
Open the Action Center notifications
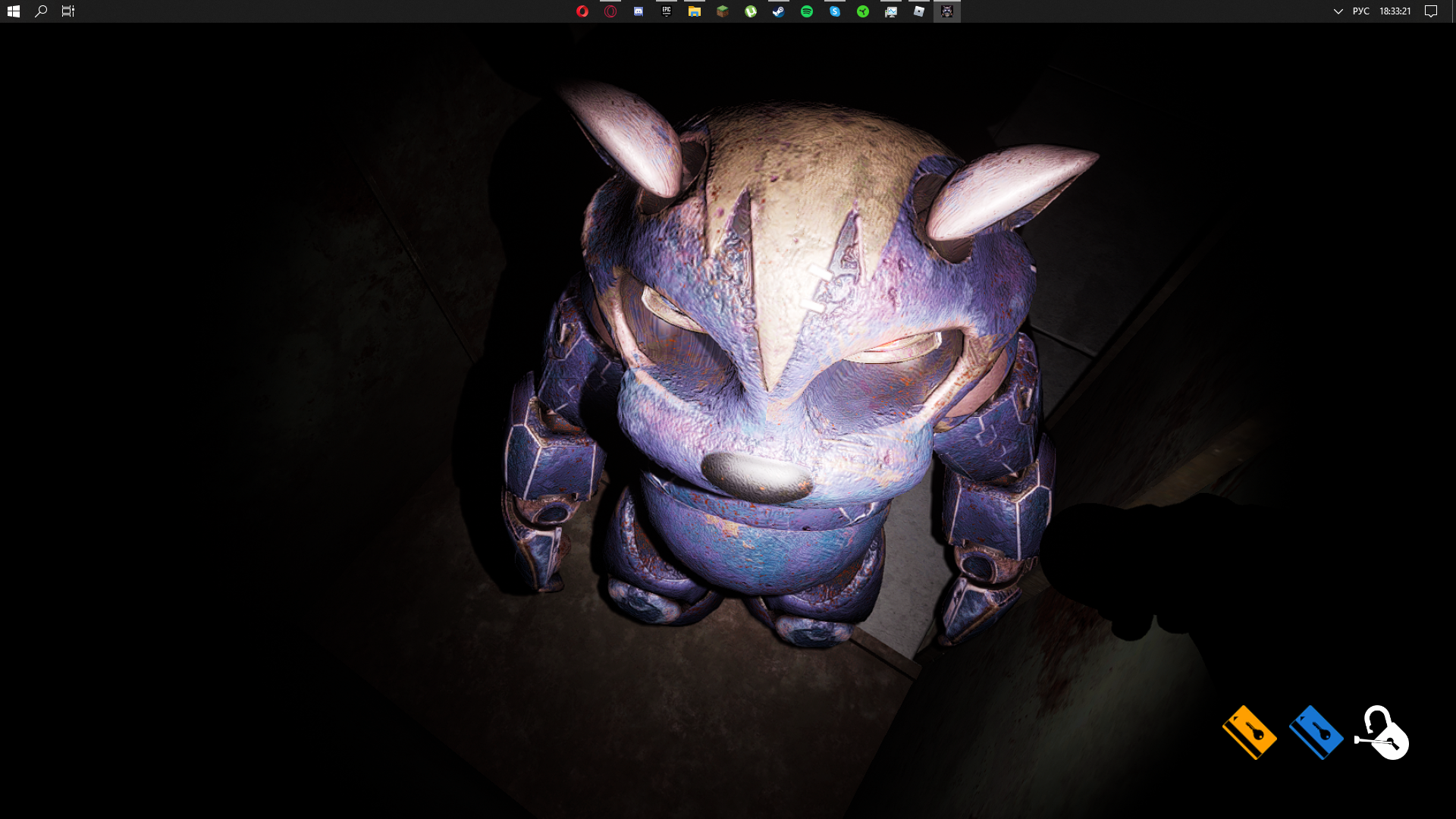(x=1431, y=11)
